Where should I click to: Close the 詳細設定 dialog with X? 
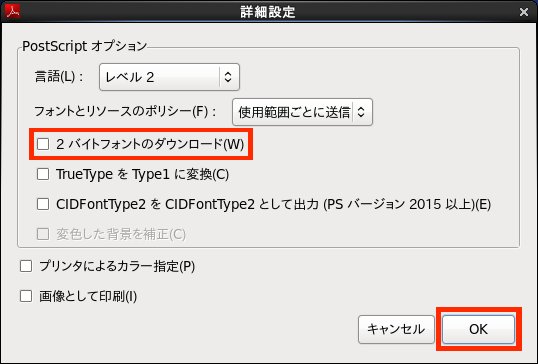point(524,12)
